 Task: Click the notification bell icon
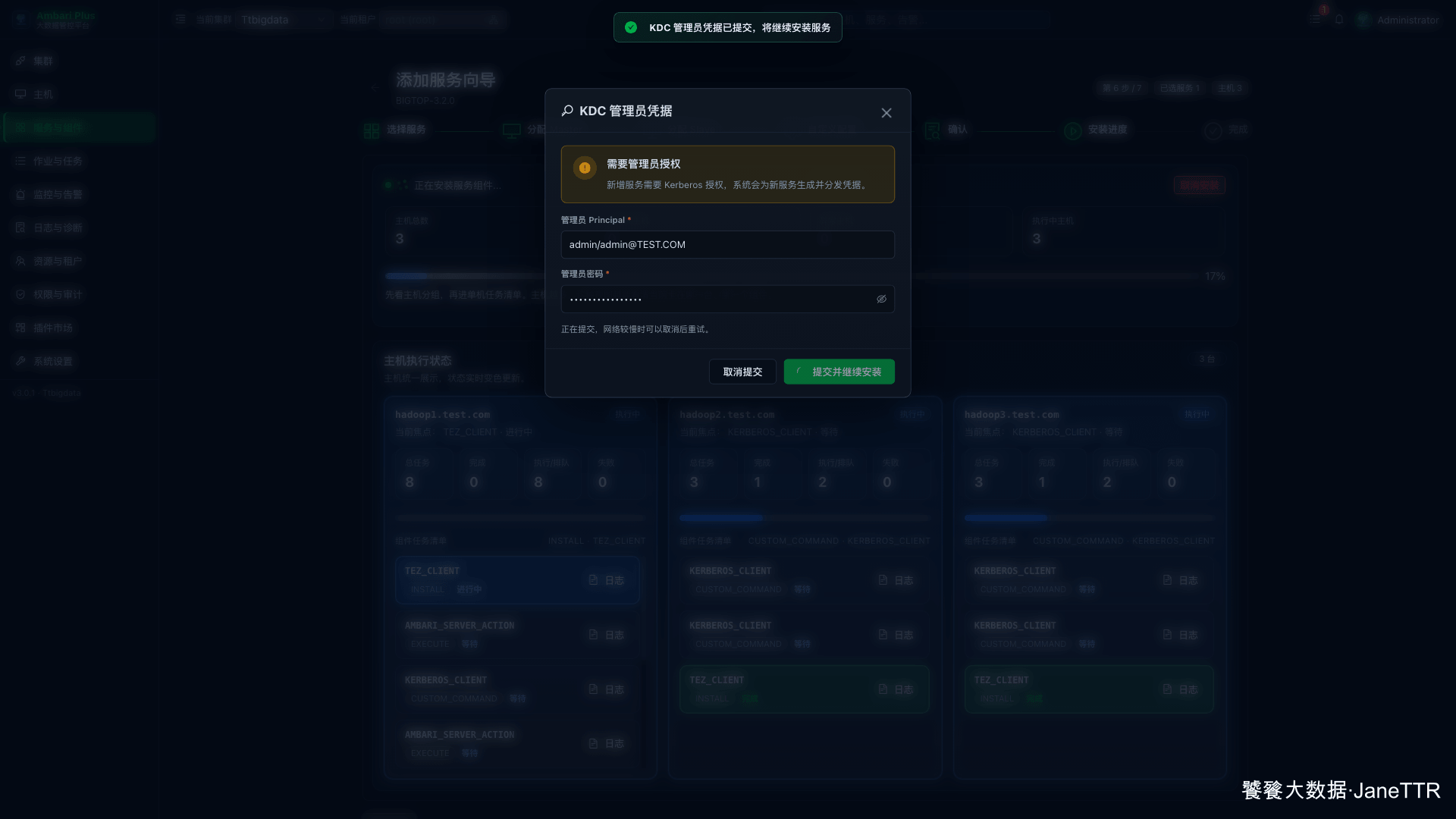(x=1339, y=20)
